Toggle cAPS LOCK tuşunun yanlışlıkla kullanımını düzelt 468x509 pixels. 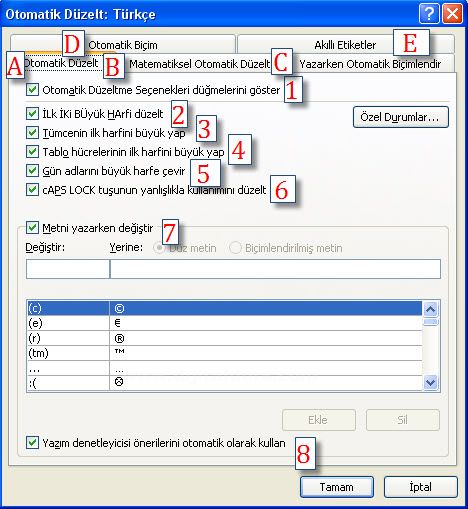point(32,190)
